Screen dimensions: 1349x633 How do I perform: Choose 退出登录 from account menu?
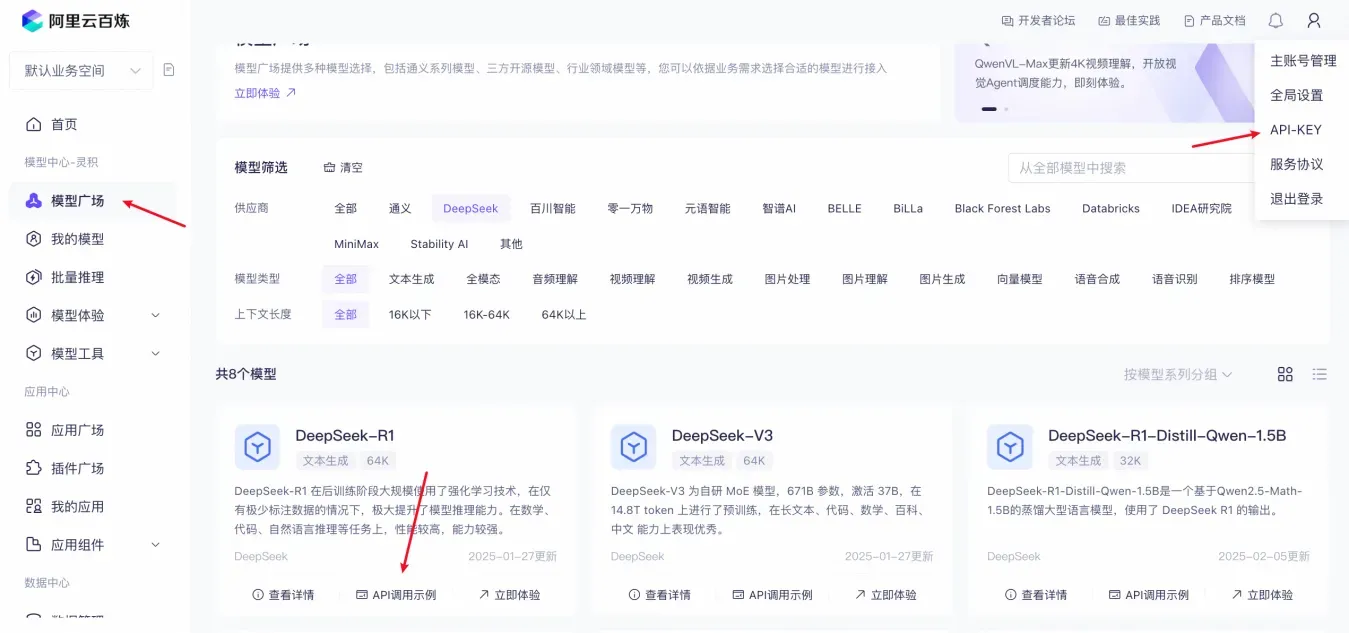[1296, 199]
